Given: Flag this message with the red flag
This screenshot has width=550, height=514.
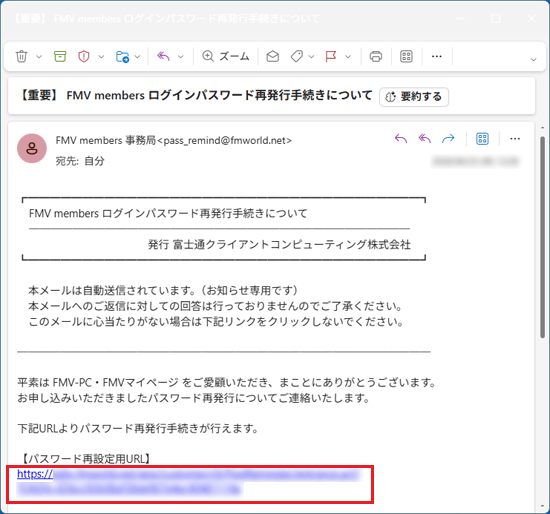Looking at the screenshot, I should point(331,56).
